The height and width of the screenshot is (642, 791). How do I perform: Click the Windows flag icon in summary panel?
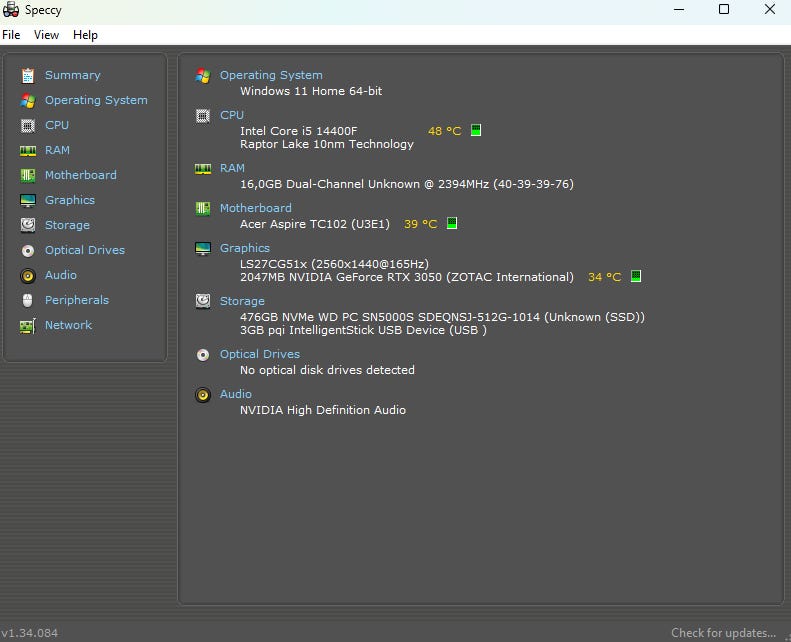[203, 76]
